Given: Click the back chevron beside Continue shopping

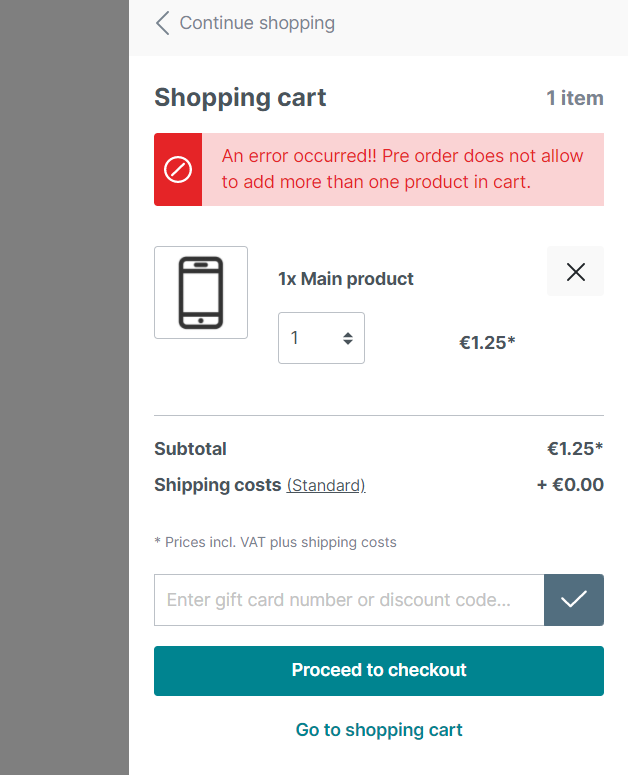Looking at the screenshot, I should point(162,23).
